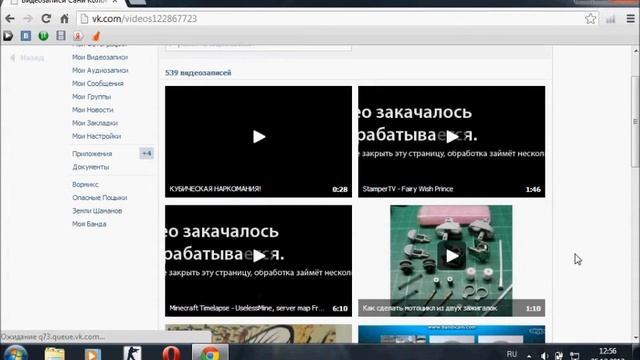Open the blue bandicam video thumbnail
The height and width of the screenshot is (360, 640).
coord(451,334)
